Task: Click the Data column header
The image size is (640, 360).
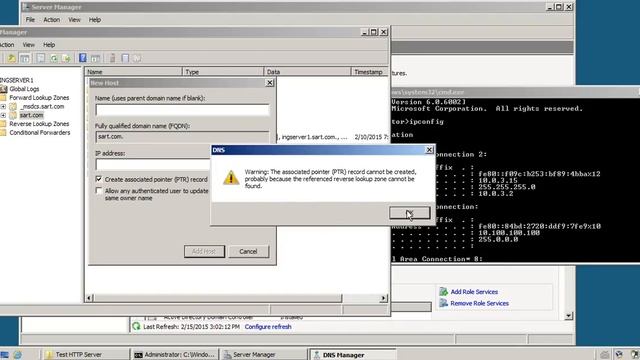Action: [x=308, y=71]
